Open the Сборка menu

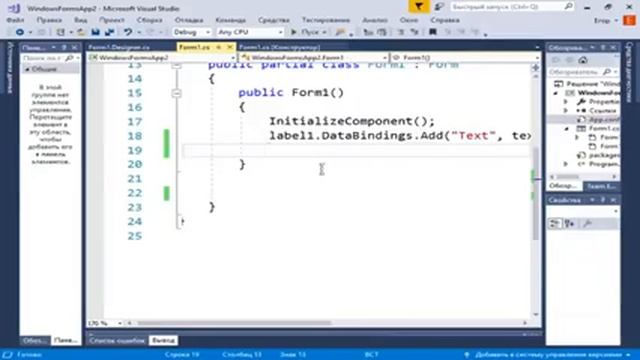coord(149,20)
